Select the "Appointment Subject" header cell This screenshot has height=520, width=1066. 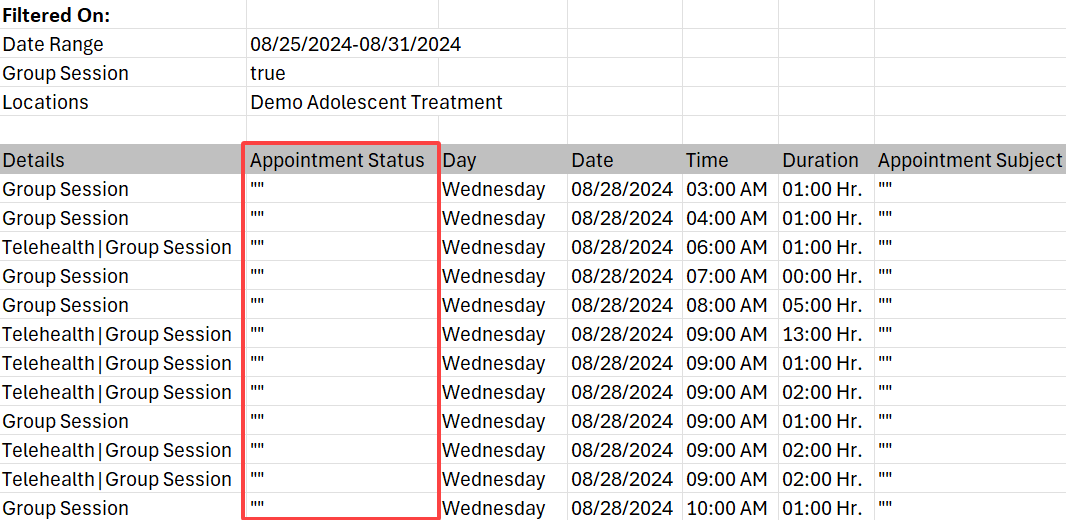pos(969,160)
